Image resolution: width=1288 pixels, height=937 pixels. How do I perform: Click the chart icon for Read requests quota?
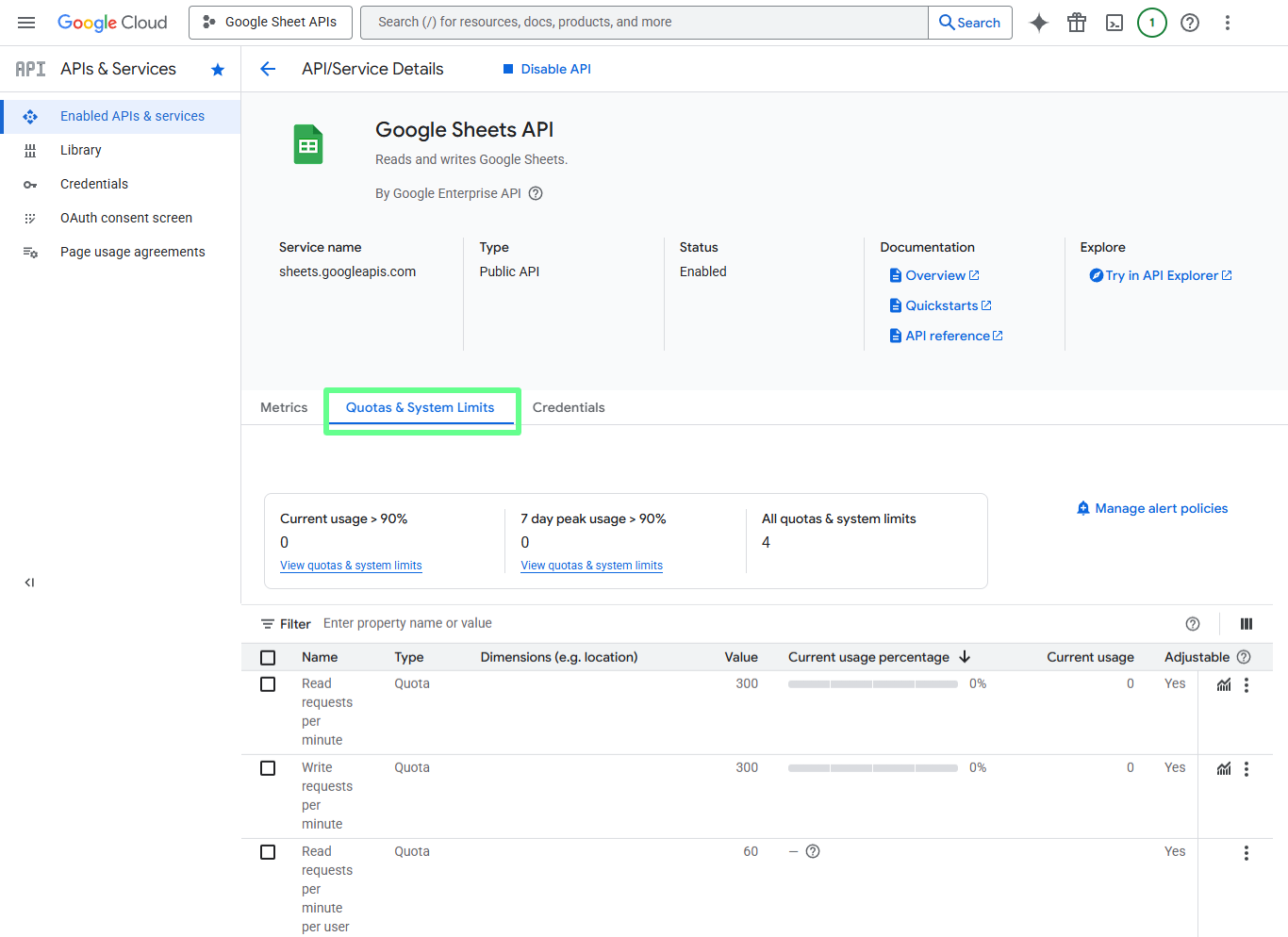(x=1223, y=684)
